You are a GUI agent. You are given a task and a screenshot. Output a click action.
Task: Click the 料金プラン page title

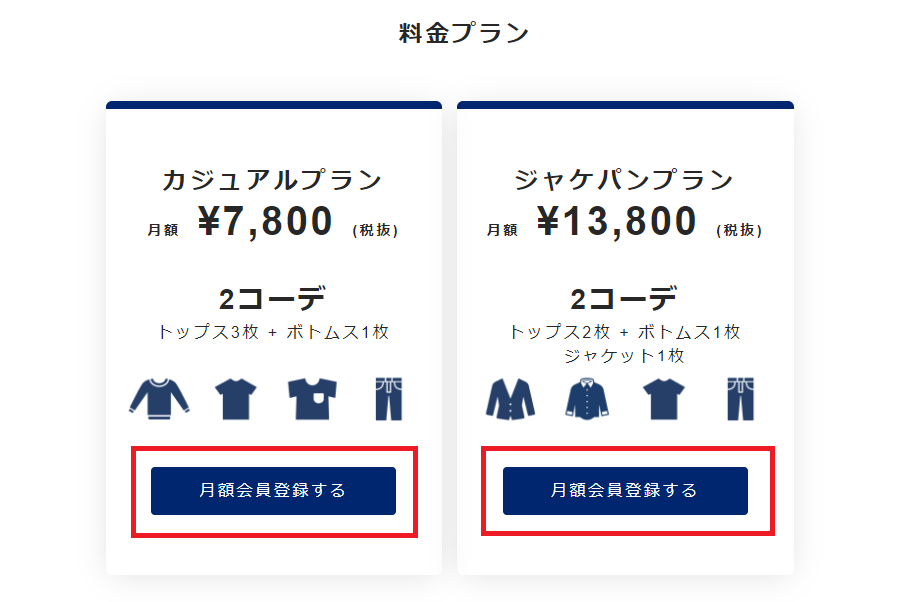(x=464, y=33)
